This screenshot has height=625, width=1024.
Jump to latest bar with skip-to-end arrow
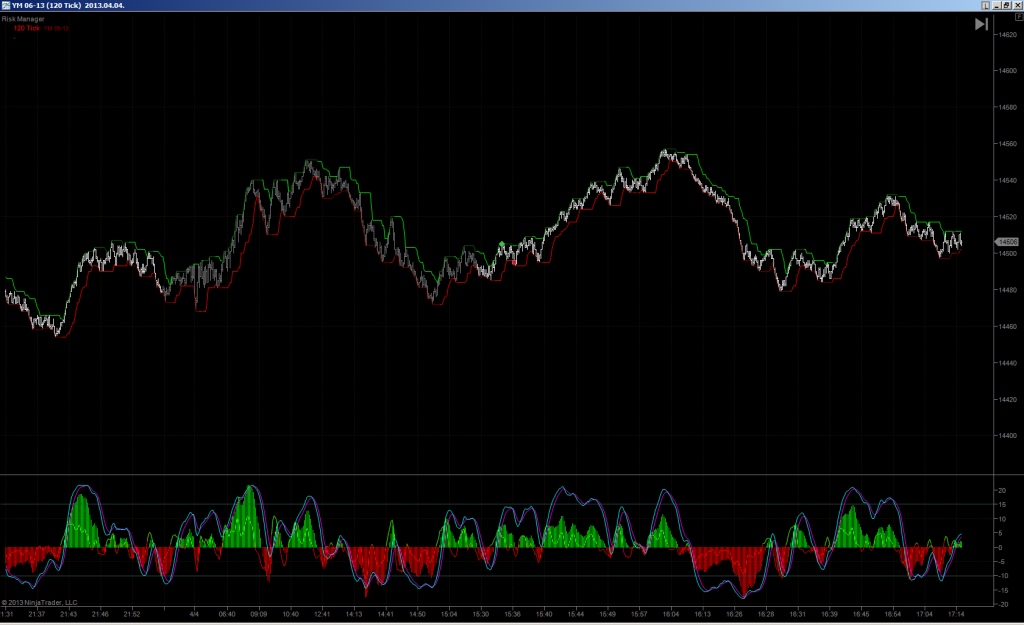(981, 24)
